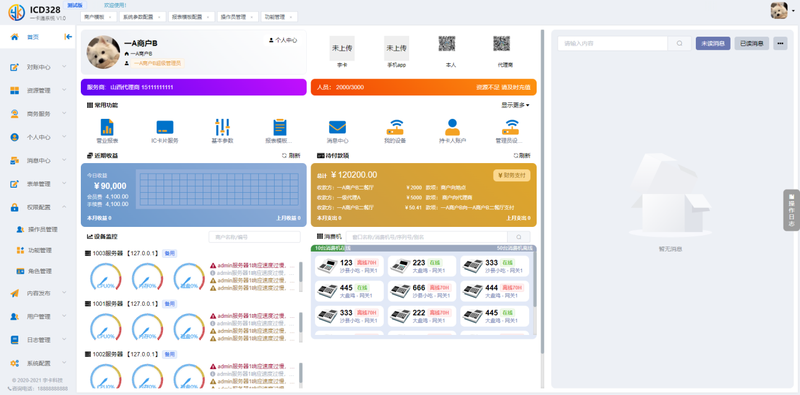The image size is (800, 395).
Task: Switch to the 操作员管理 tab in top bar
Action: tap(232, 17)
